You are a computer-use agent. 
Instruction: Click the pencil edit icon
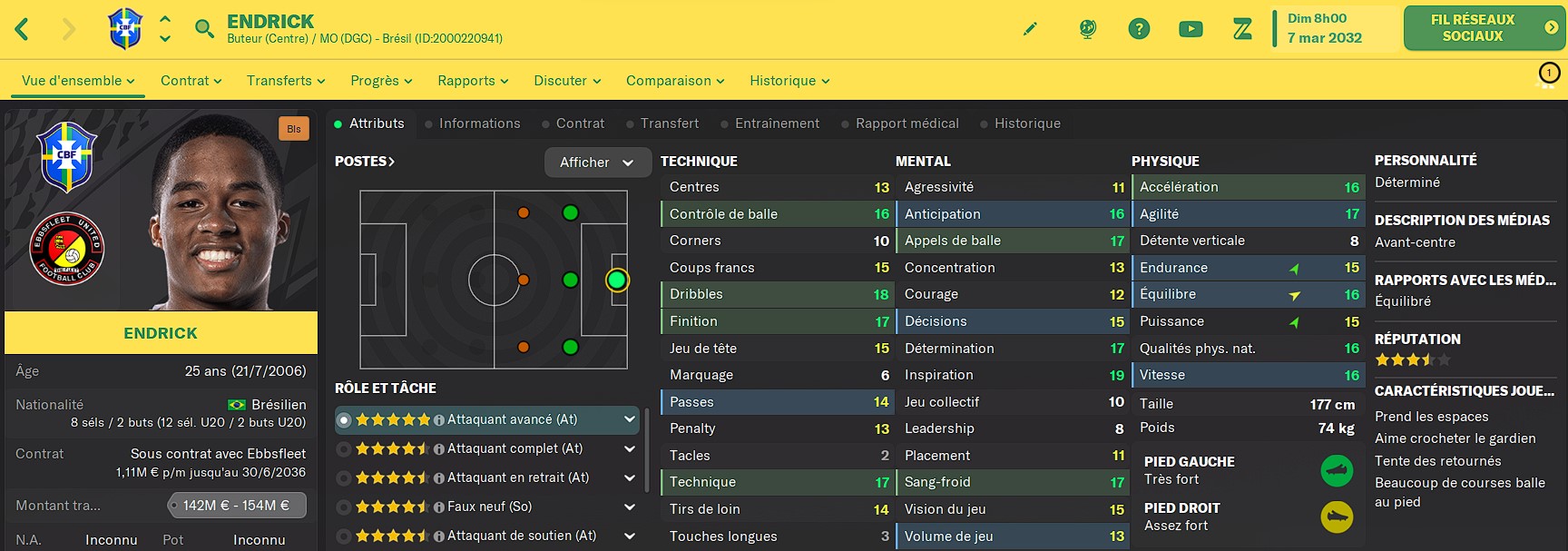1030,29
